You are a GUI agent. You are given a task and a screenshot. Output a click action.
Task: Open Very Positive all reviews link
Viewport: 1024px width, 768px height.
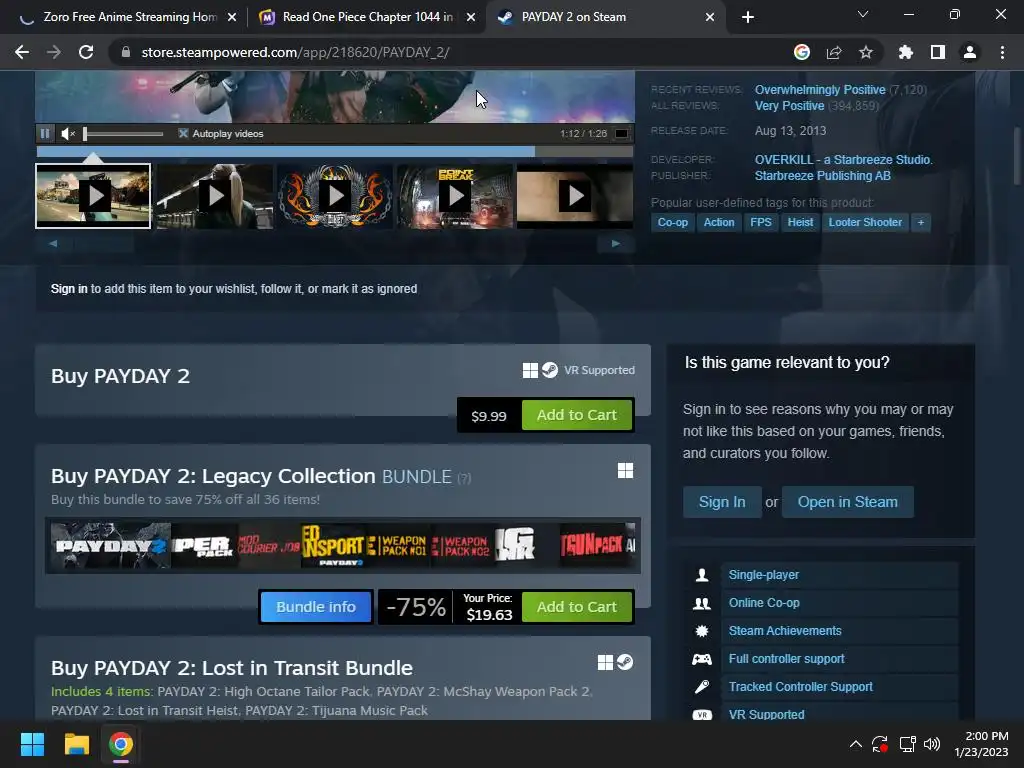tap(789, 106)
